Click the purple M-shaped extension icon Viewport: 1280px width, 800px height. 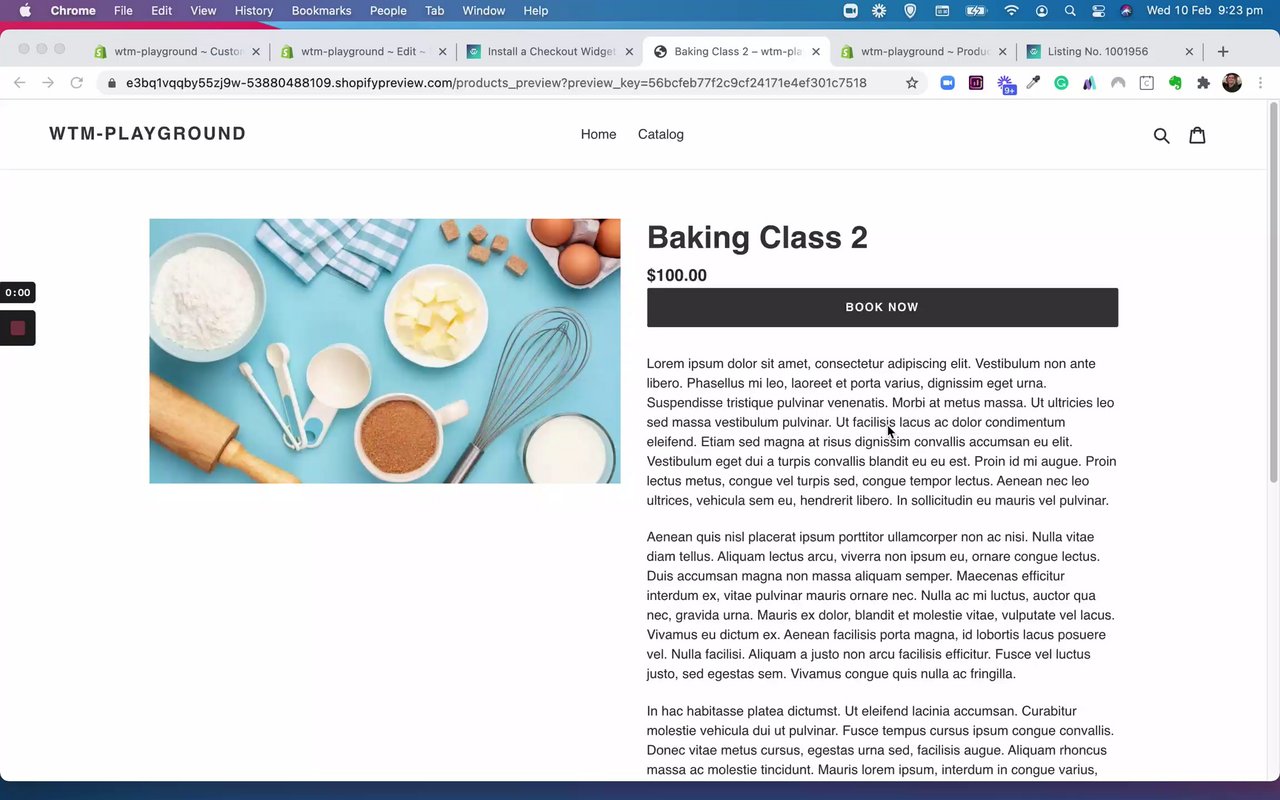[1090, 83]
